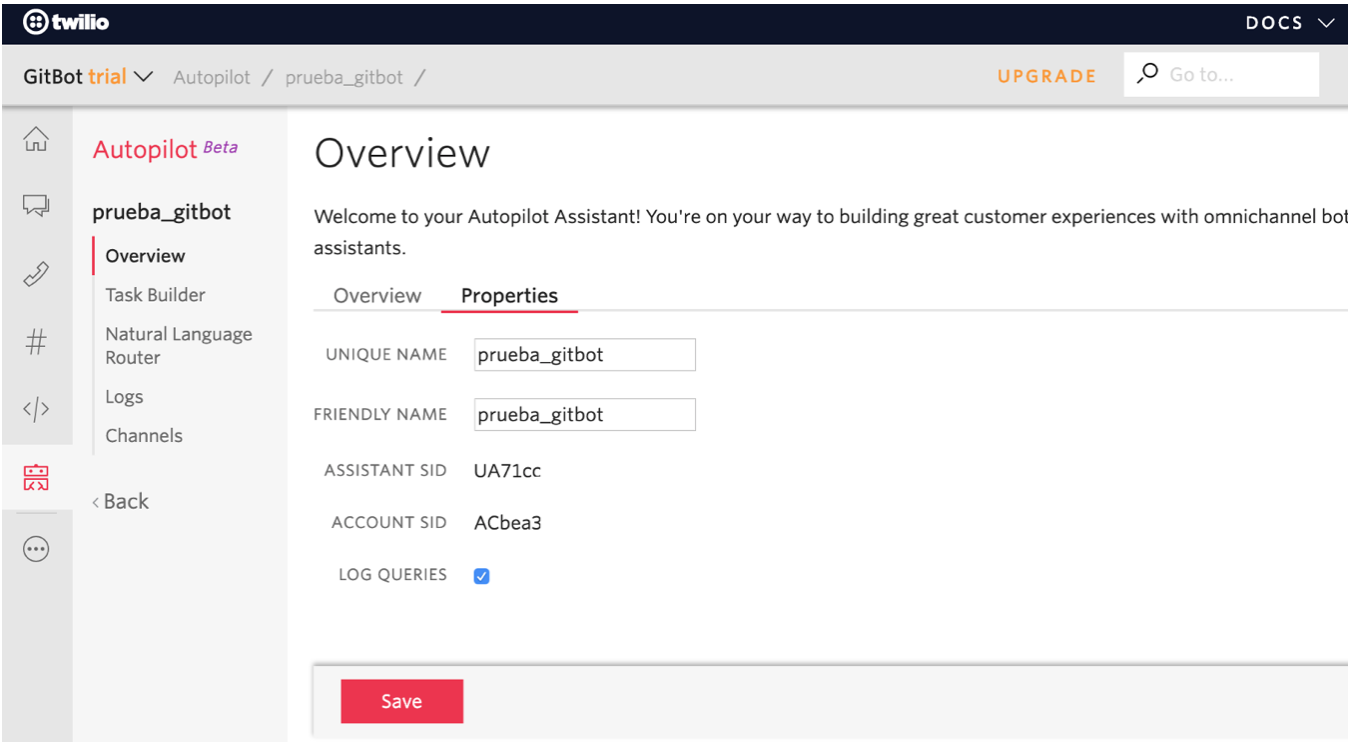Click the prueba_gitbot sidebar title
Screen dimensions: 1358x742
coord(161,212)
